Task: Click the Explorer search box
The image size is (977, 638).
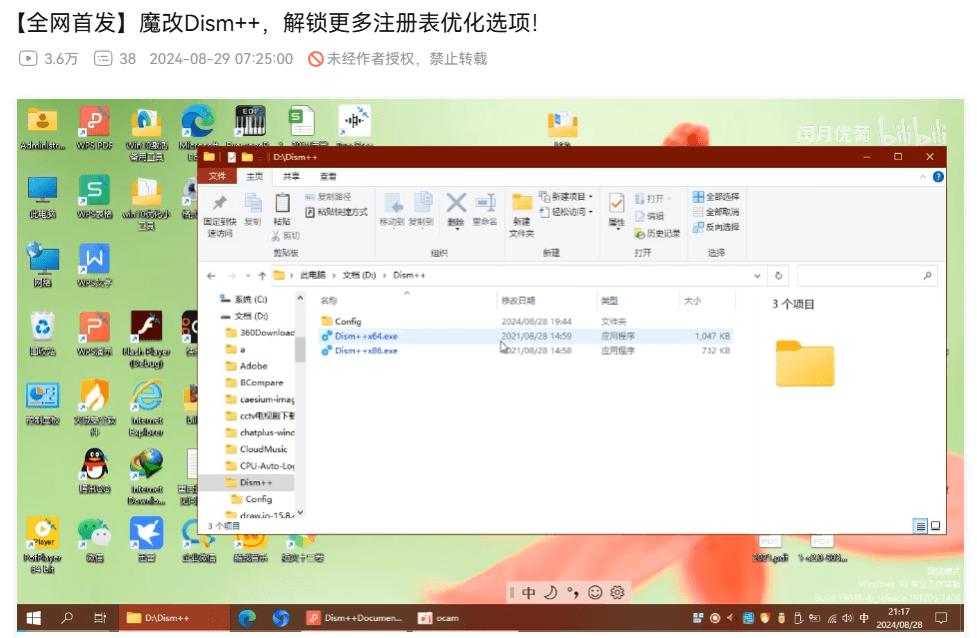Action: pos(867,275)
